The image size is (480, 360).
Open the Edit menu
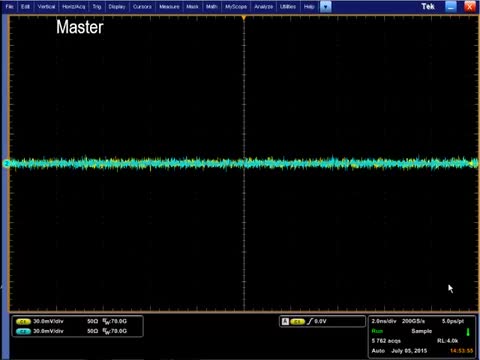click(25, 7)
